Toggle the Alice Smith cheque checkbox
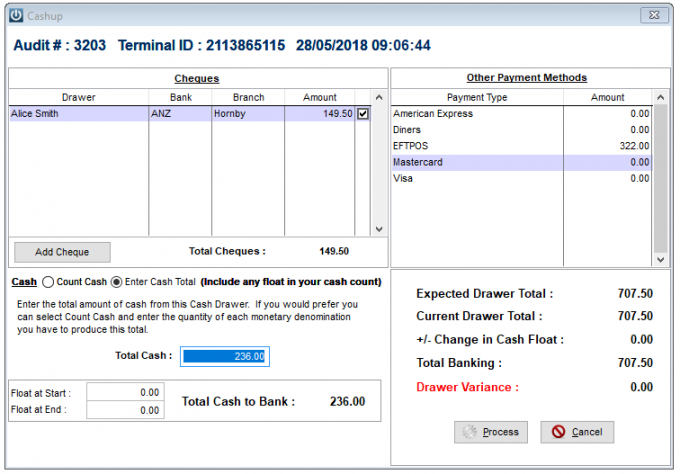This screenshot has width=680, height=474. (363, 114)
